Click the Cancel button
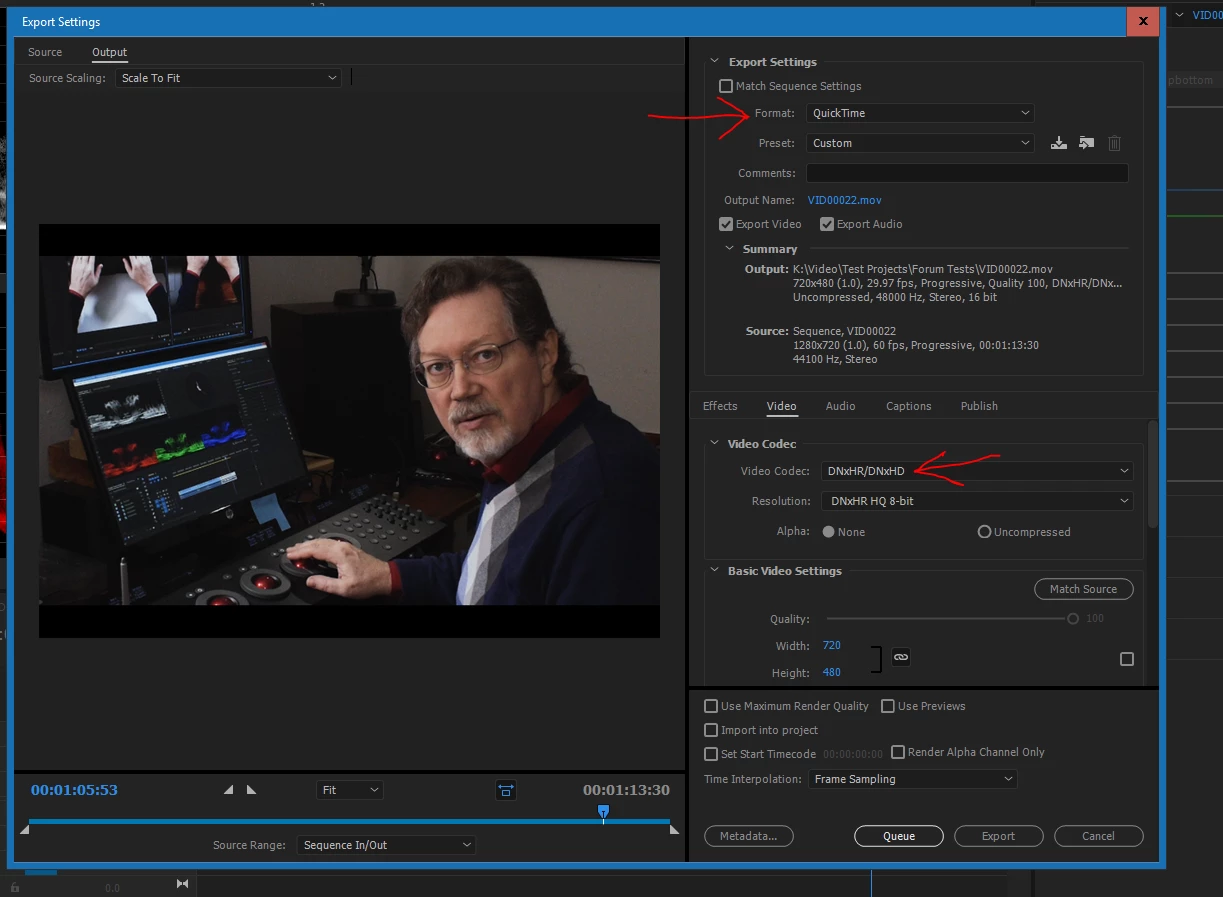Viewport: 1223px width, 897px height. [1098, 836]
